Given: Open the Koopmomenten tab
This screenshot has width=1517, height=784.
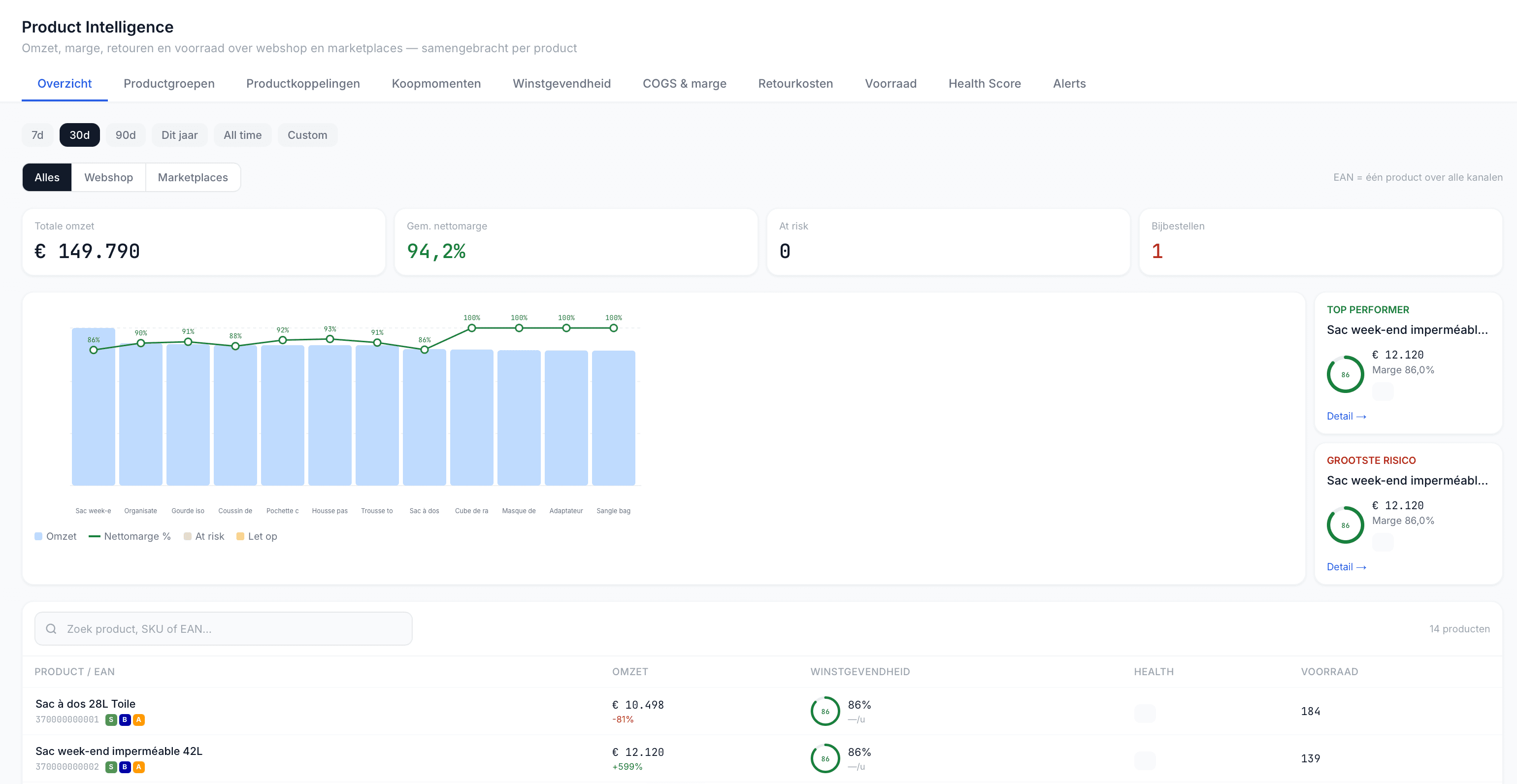Looking at the screenshot, I should click(x=436, y=84).
